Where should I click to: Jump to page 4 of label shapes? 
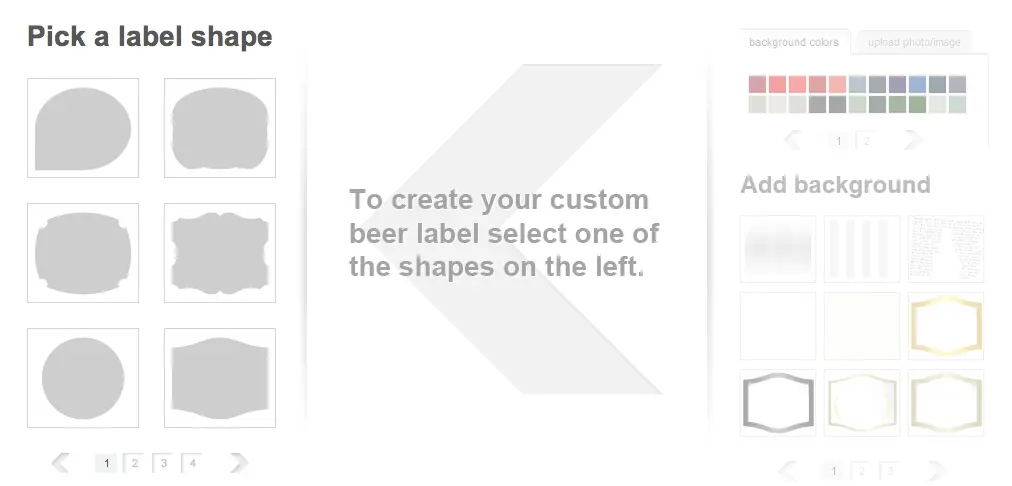190,463
